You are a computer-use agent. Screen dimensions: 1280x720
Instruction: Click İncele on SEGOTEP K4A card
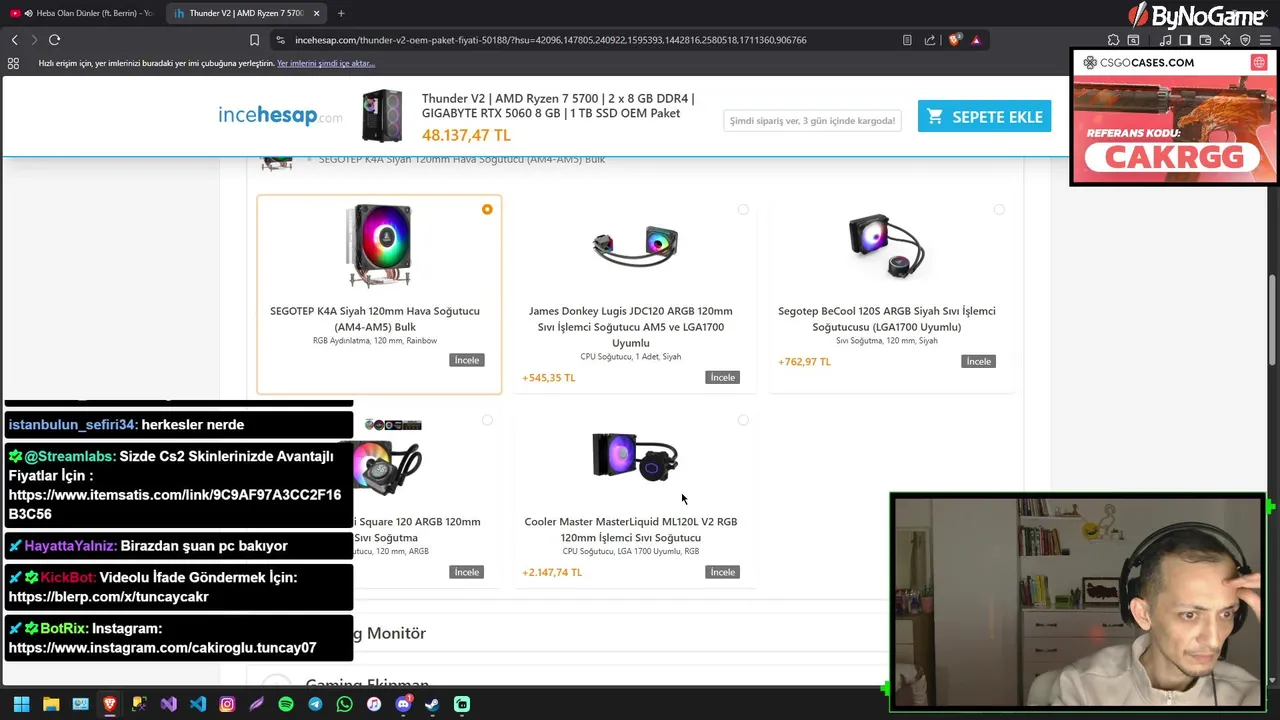467,360
